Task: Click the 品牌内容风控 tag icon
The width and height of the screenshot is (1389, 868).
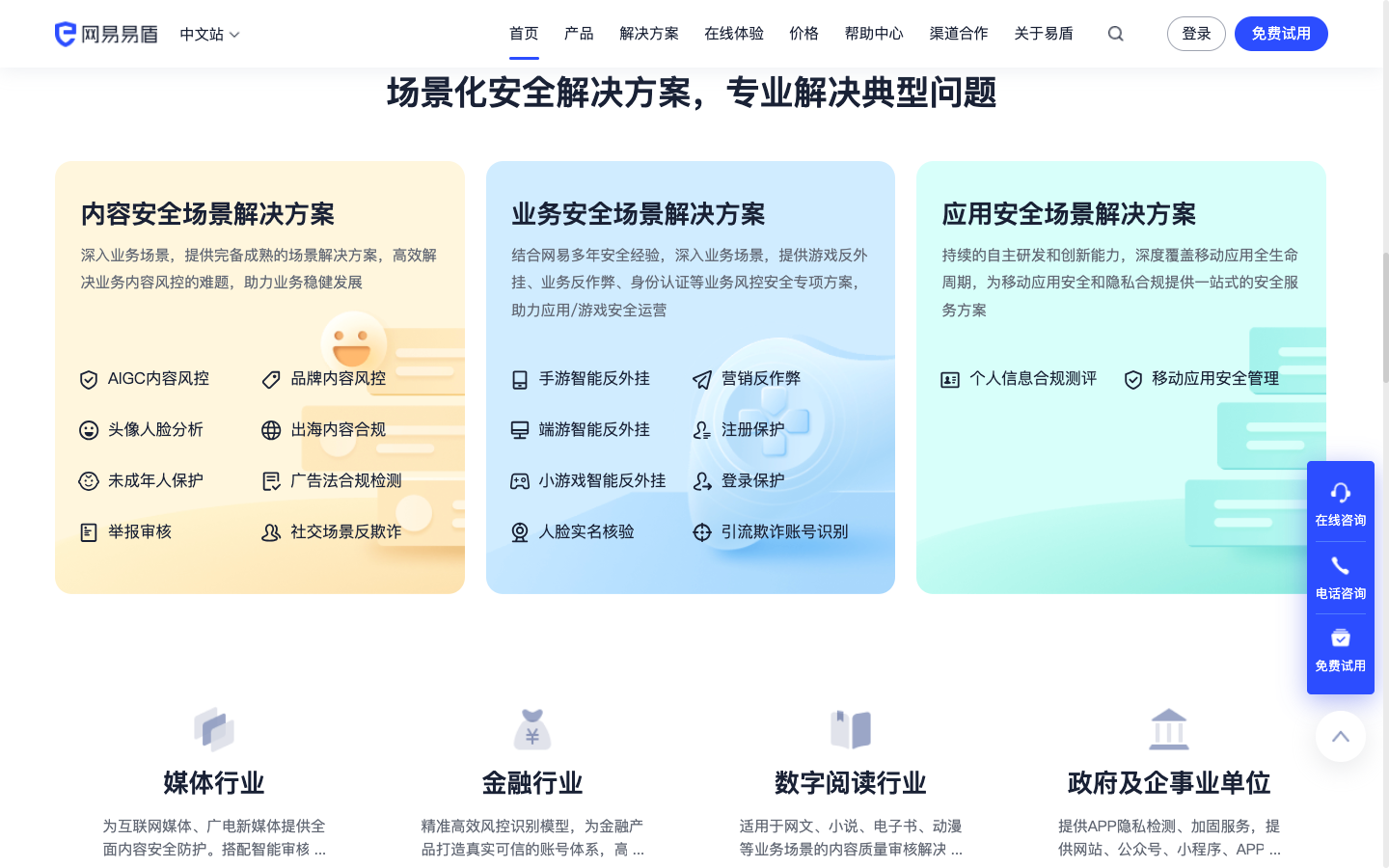Action: tap(271, 379)
